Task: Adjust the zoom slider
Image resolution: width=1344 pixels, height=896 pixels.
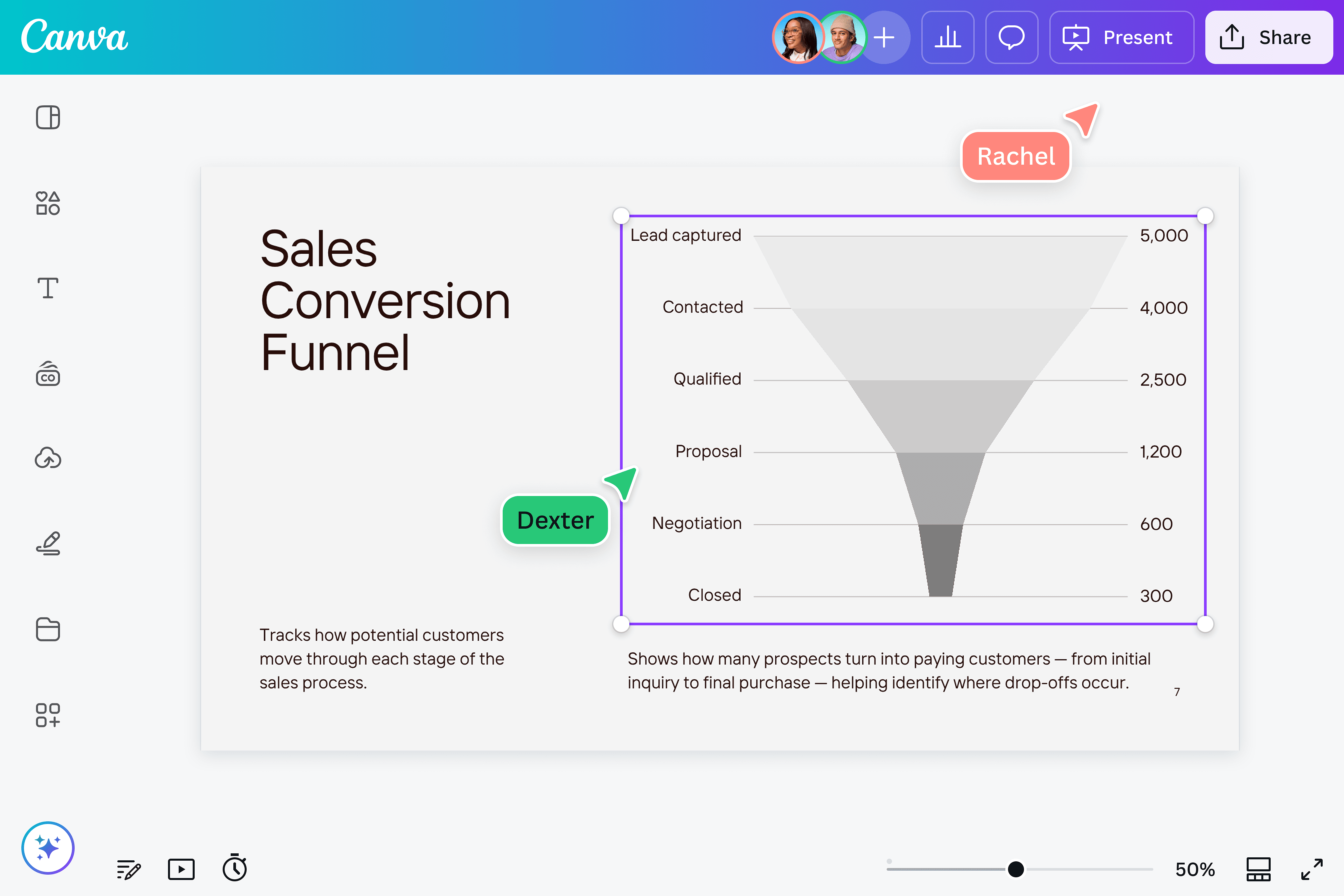Action: pos(1015,869)
